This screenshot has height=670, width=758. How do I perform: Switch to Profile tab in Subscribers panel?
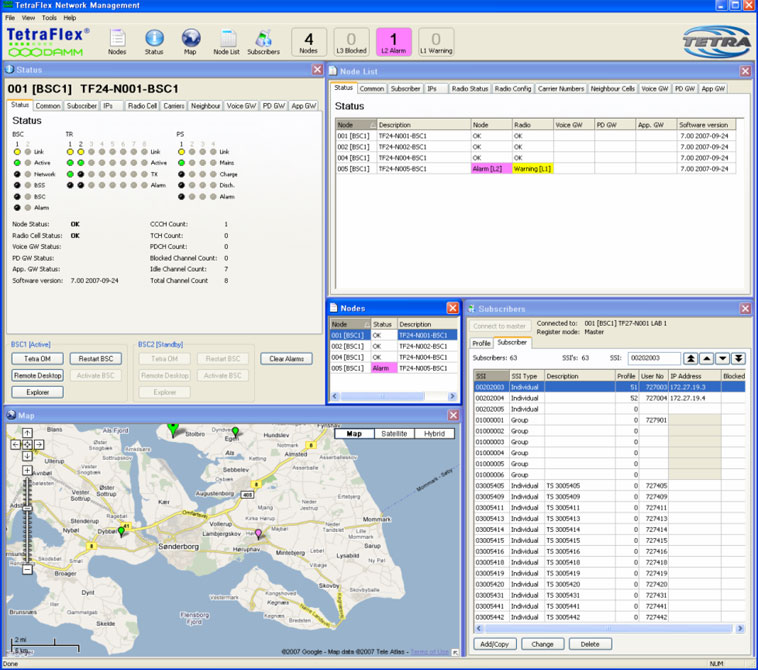[x=481, y=343]
